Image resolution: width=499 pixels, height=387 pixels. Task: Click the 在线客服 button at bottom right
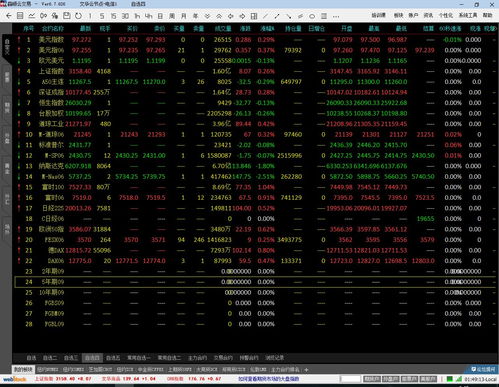pyautogui.click(x=483, y=369)
